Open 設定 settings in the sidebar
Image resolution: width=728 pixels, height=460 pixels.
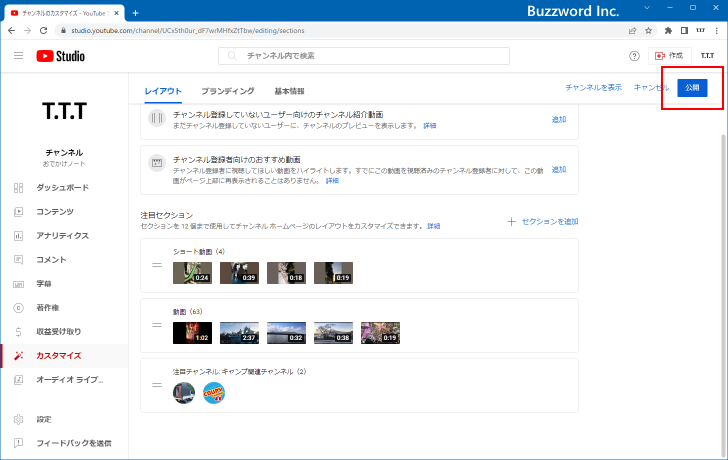(x=64, y=420)
